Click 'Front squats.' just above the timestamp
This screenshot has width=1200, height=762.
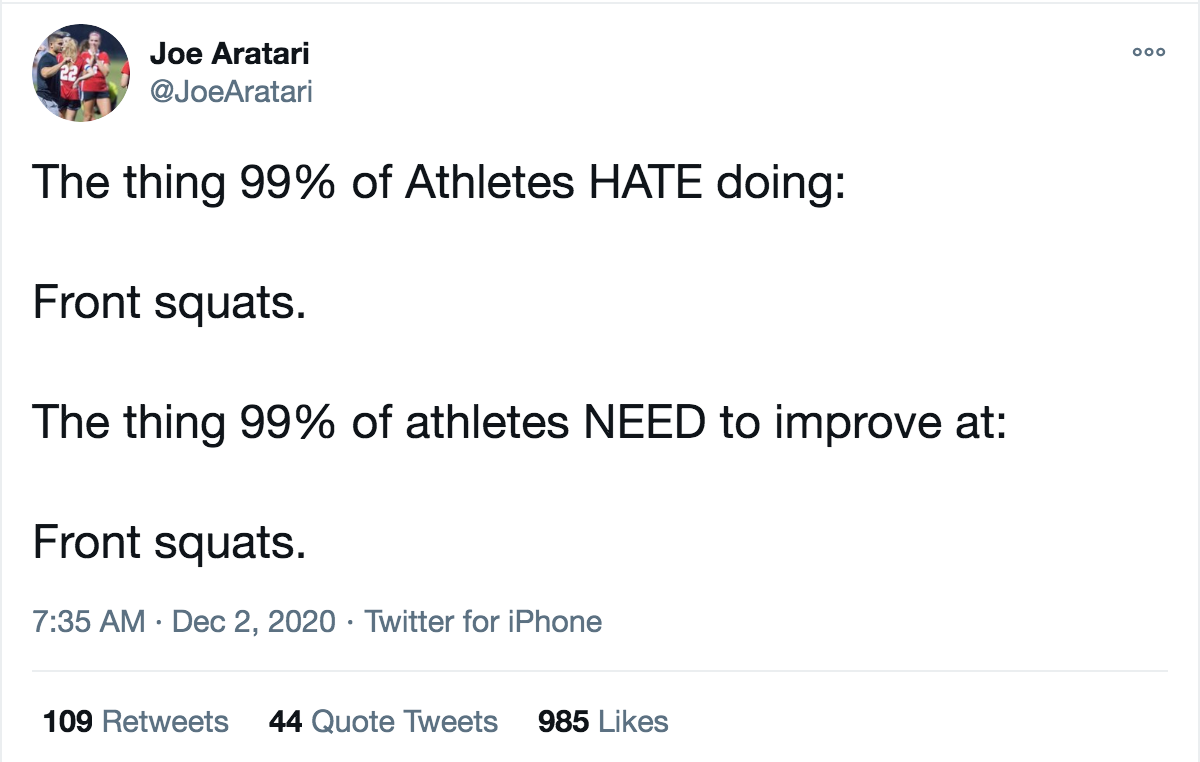click(x=169, y=545)
